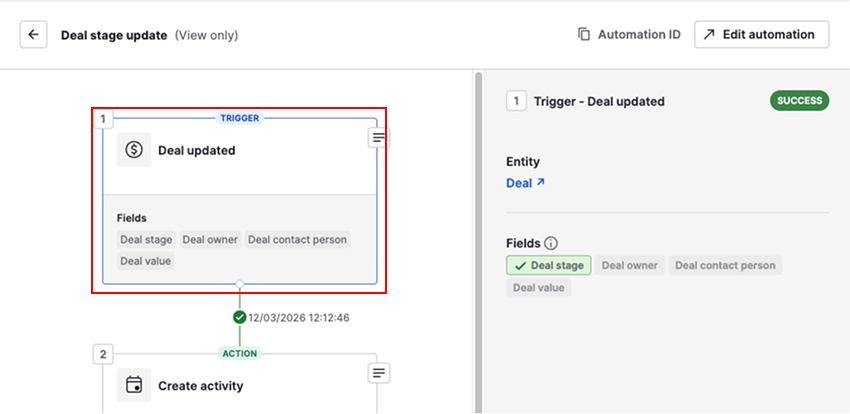Select checked Deal stage field chip
The image size is (850, 414).
(549, 265)
